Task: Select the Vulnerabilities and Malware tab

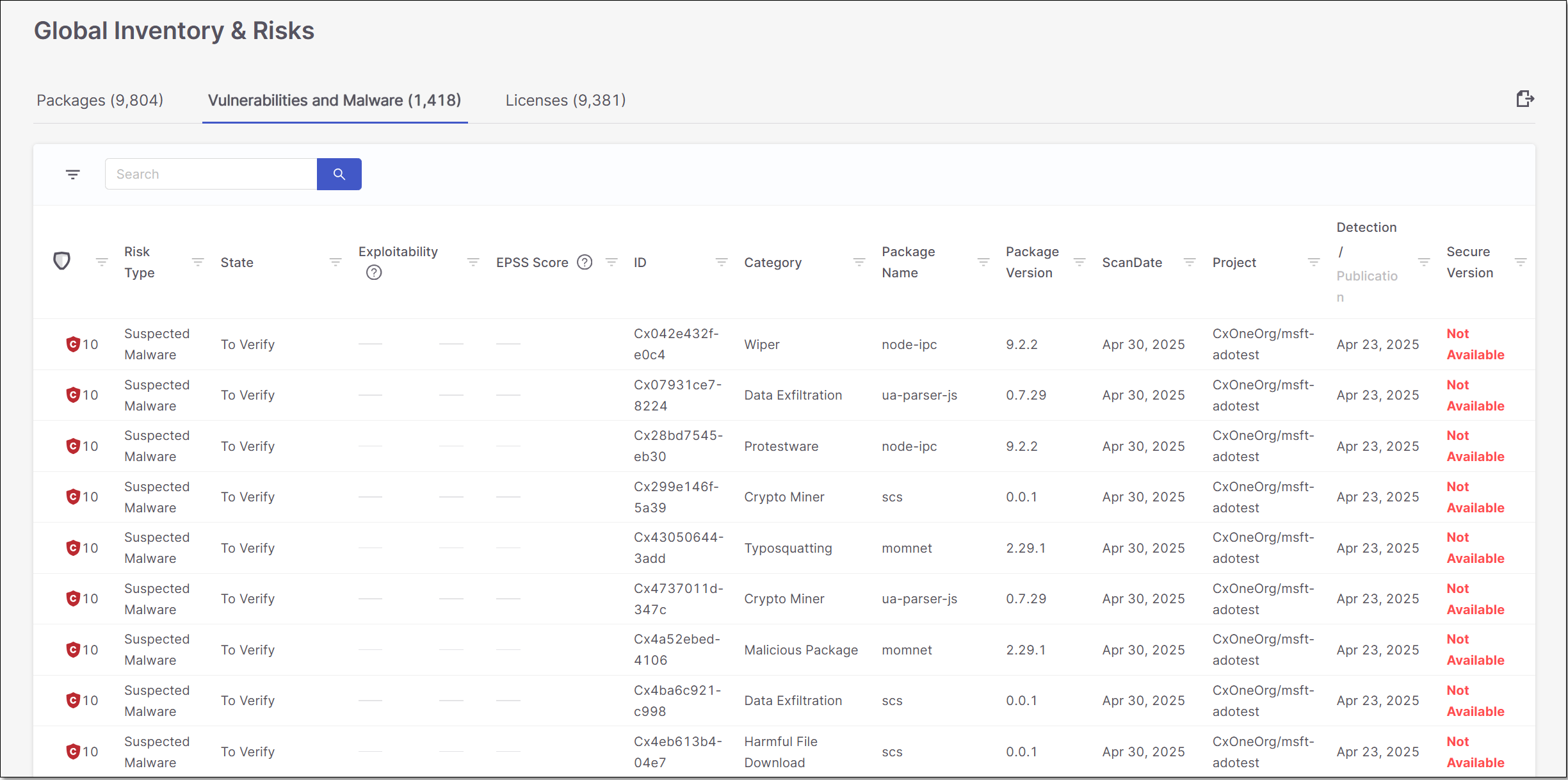Action: [x=335, y=101]
